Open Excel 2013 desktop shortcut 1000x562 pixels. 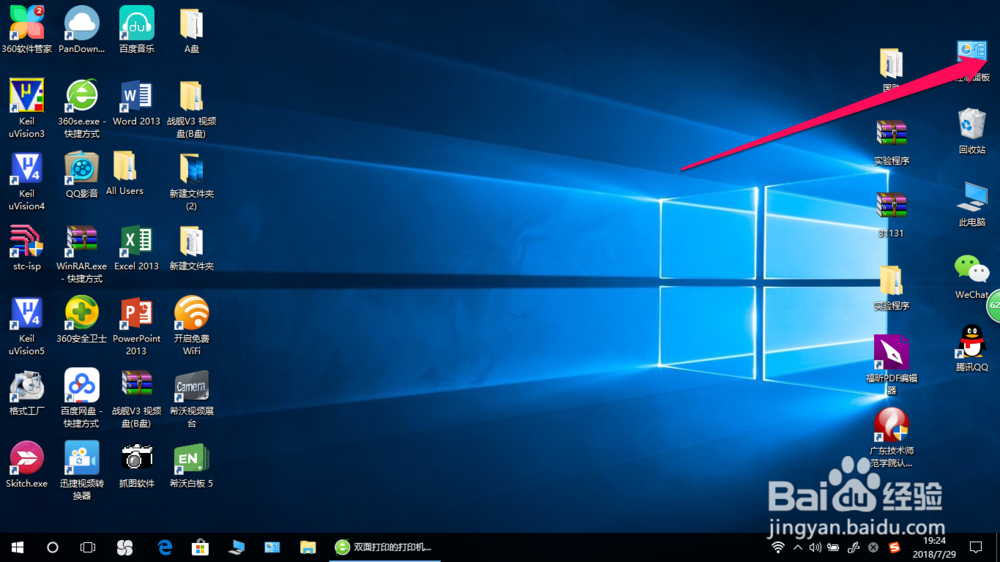[136, 241]
